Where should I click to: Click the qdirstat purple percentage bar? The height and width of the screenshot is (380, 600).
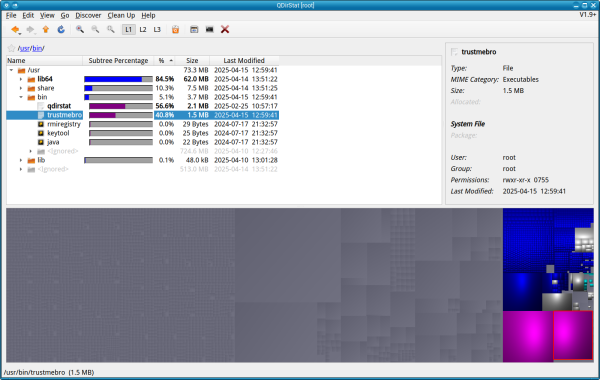tap(121, 106)
